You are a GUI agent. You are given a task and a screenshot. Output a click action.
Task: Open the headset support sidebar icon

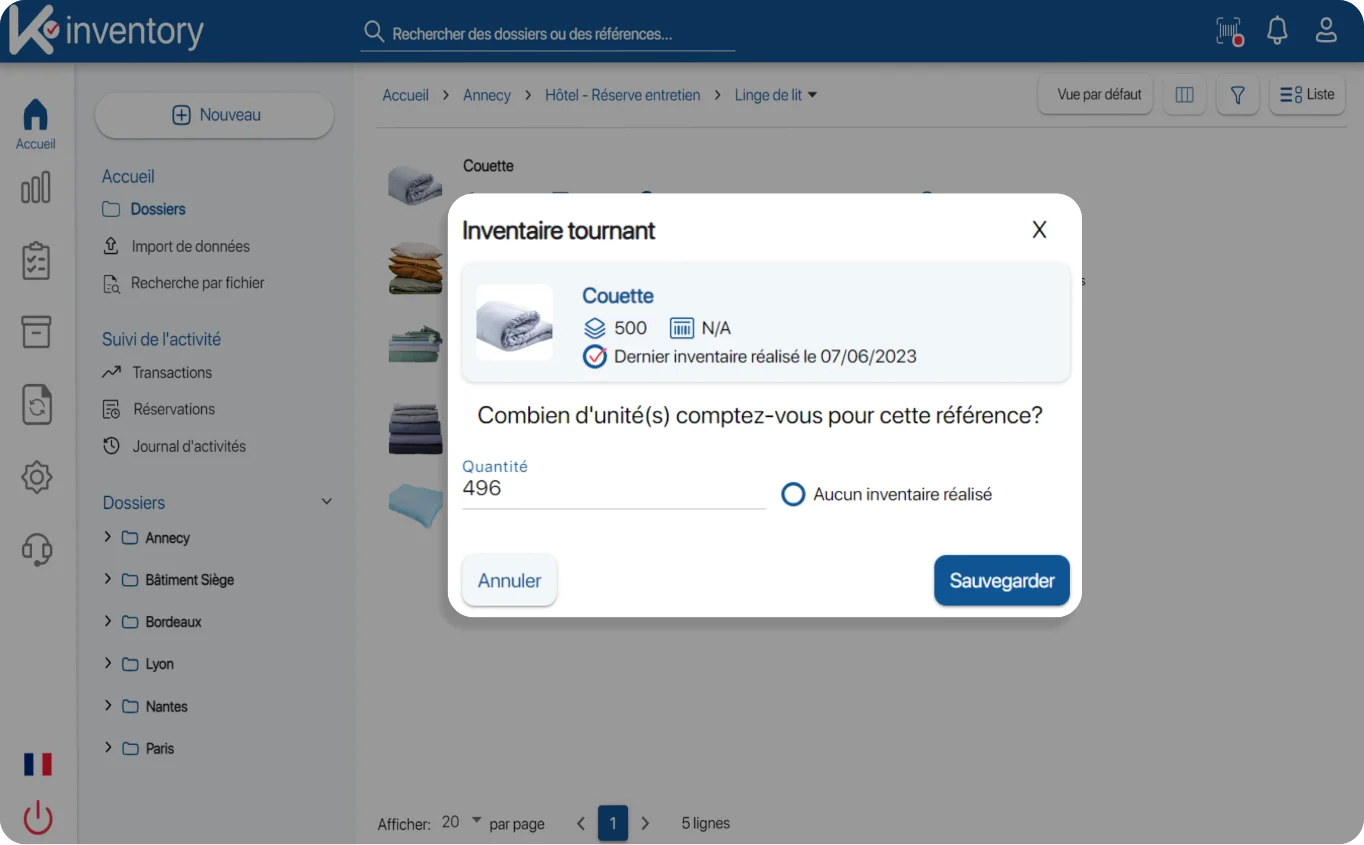pyautogui.click(x=36, y=549)
